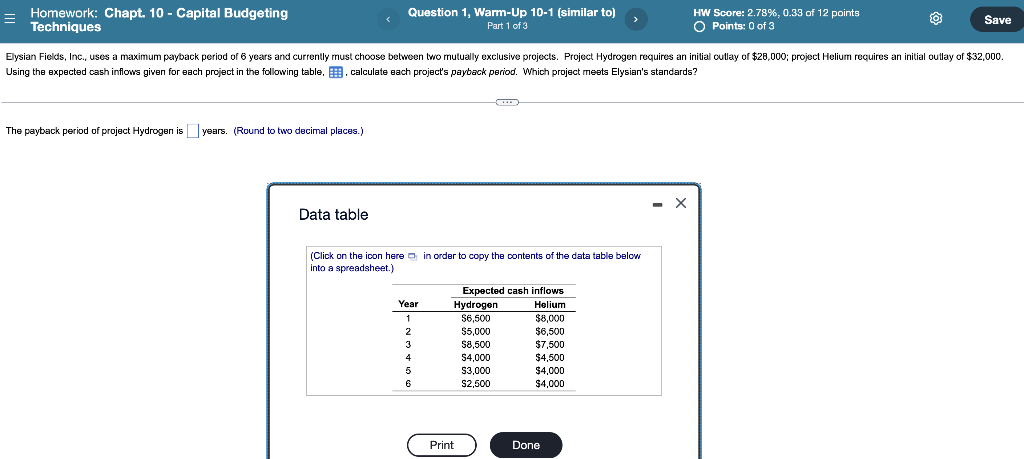
Task: Click the Part 1 of 3 label
Action: [x=507, y=26]
